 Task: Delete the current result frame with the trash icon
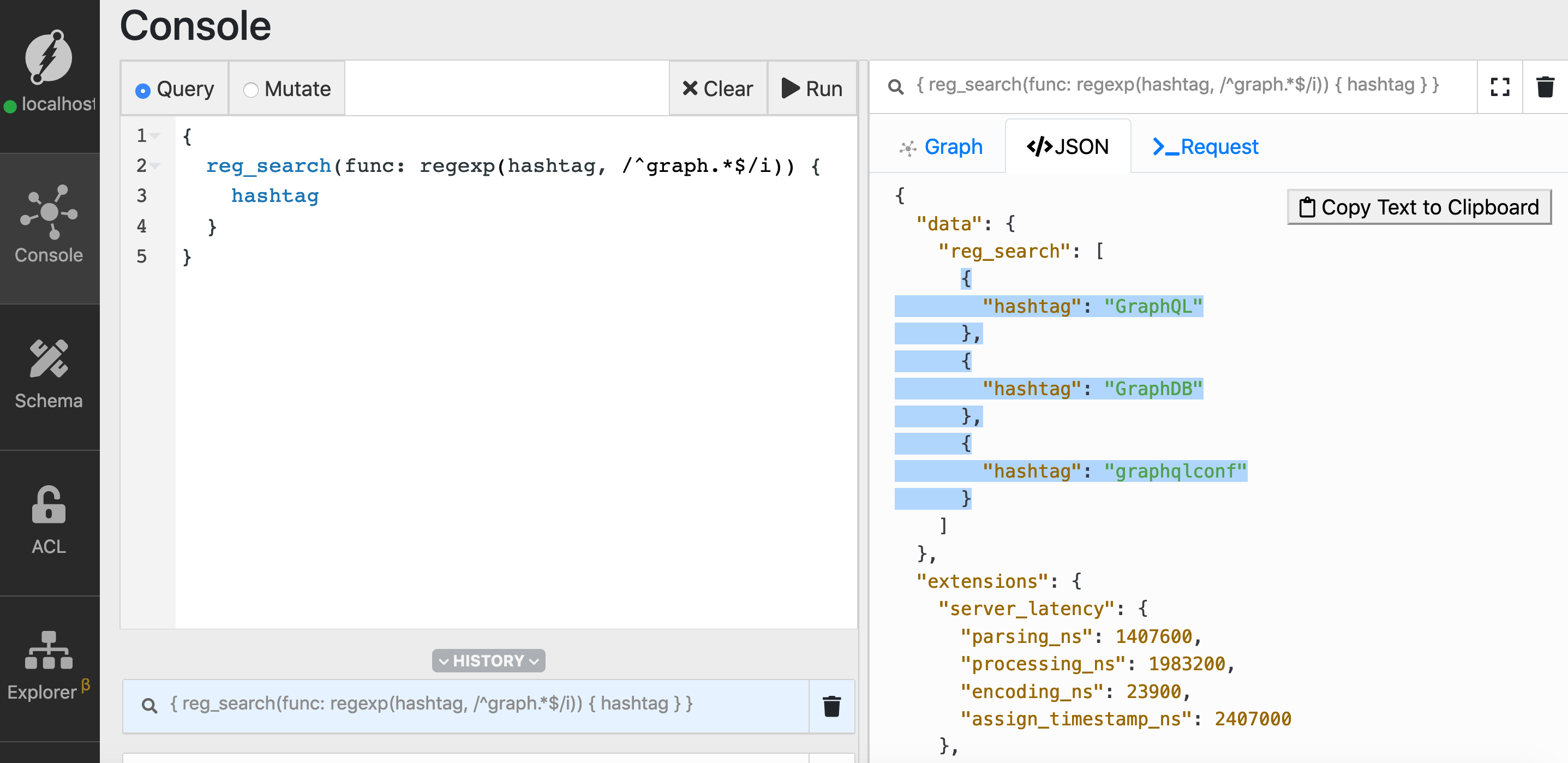coord(1545,87)
